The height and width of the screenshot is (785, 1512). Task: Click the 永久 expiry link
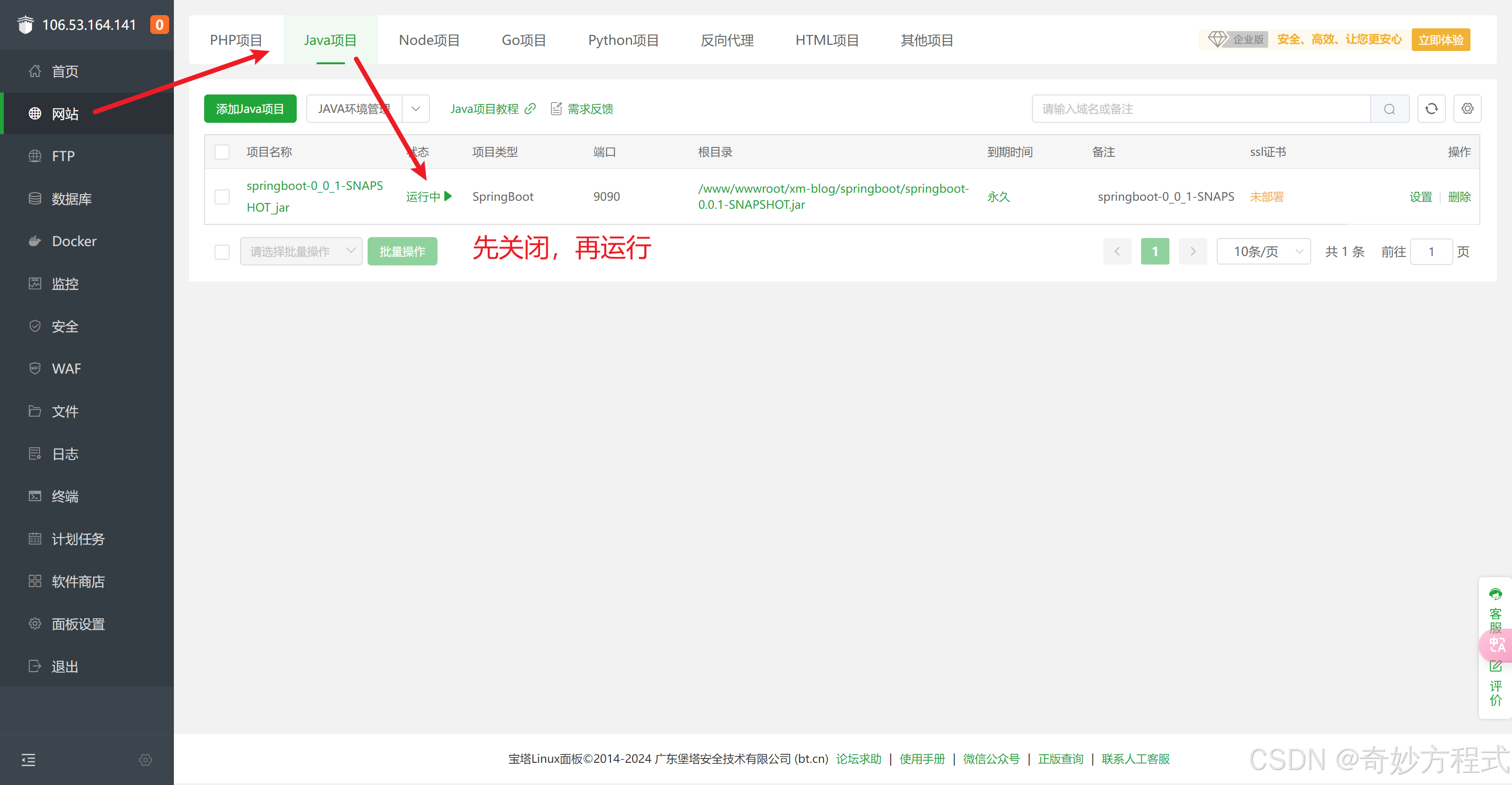998,196
